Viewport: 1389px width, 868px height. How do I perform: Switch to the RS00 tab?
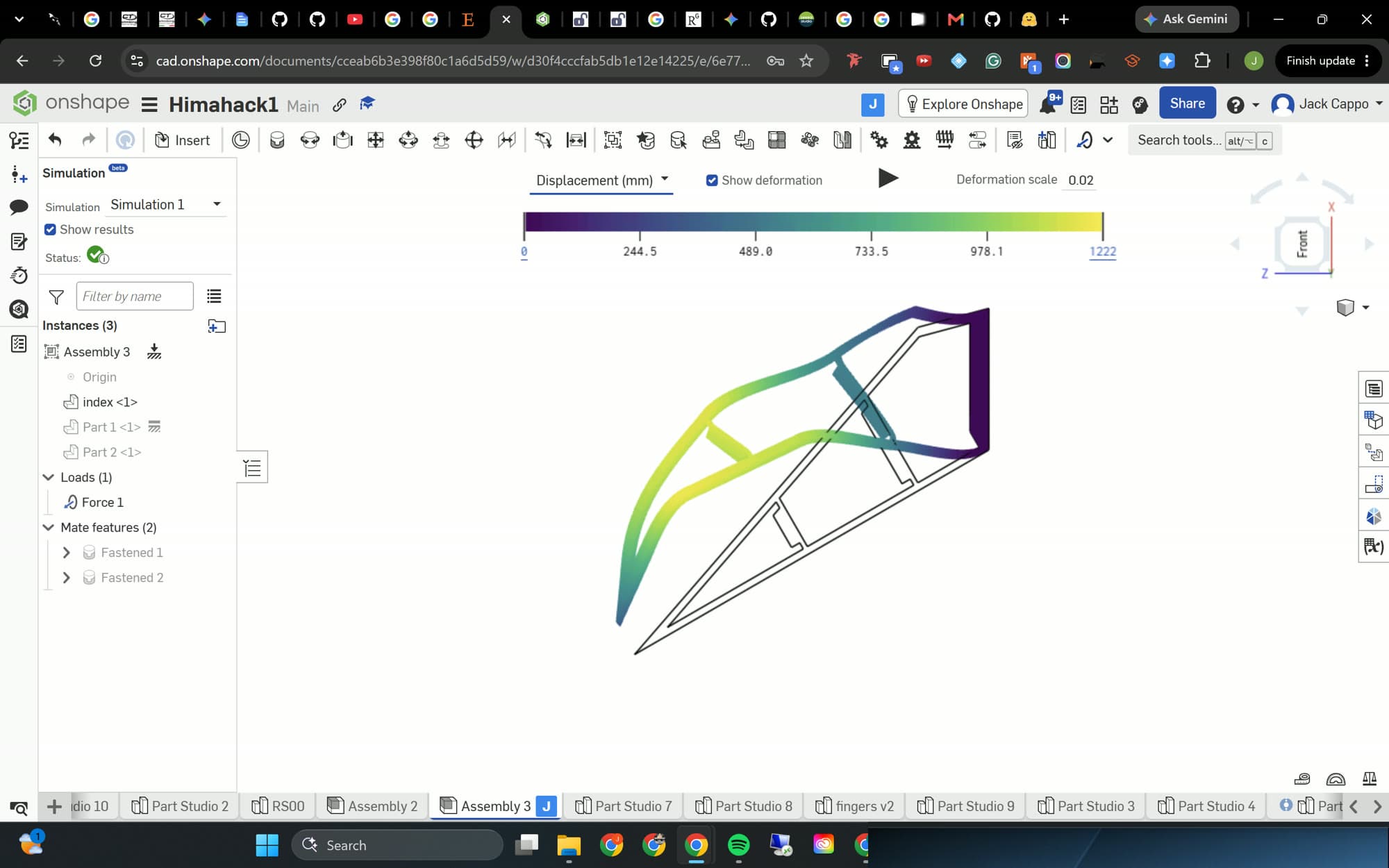click(278, 806)
